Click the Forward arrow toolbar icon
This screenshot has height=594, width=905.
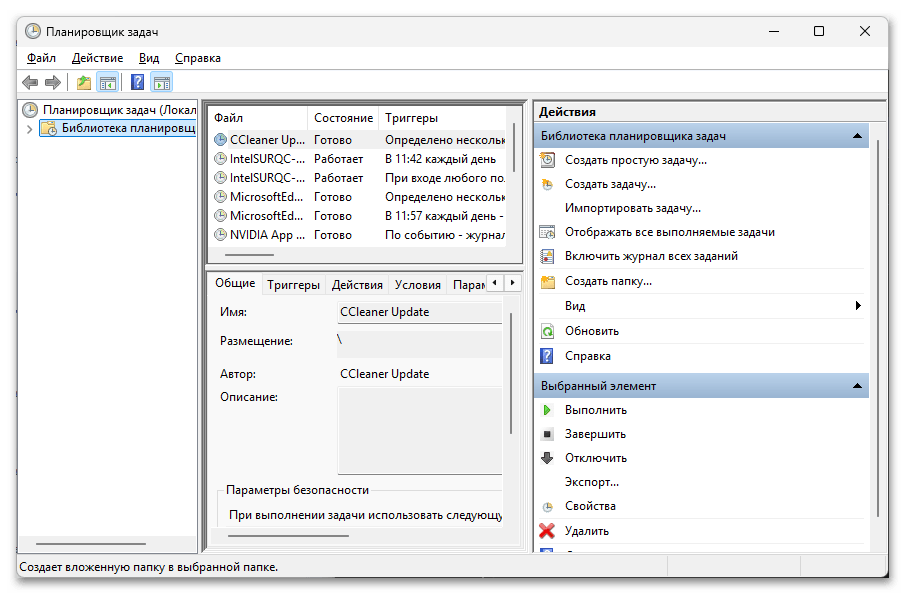point(53,83)
